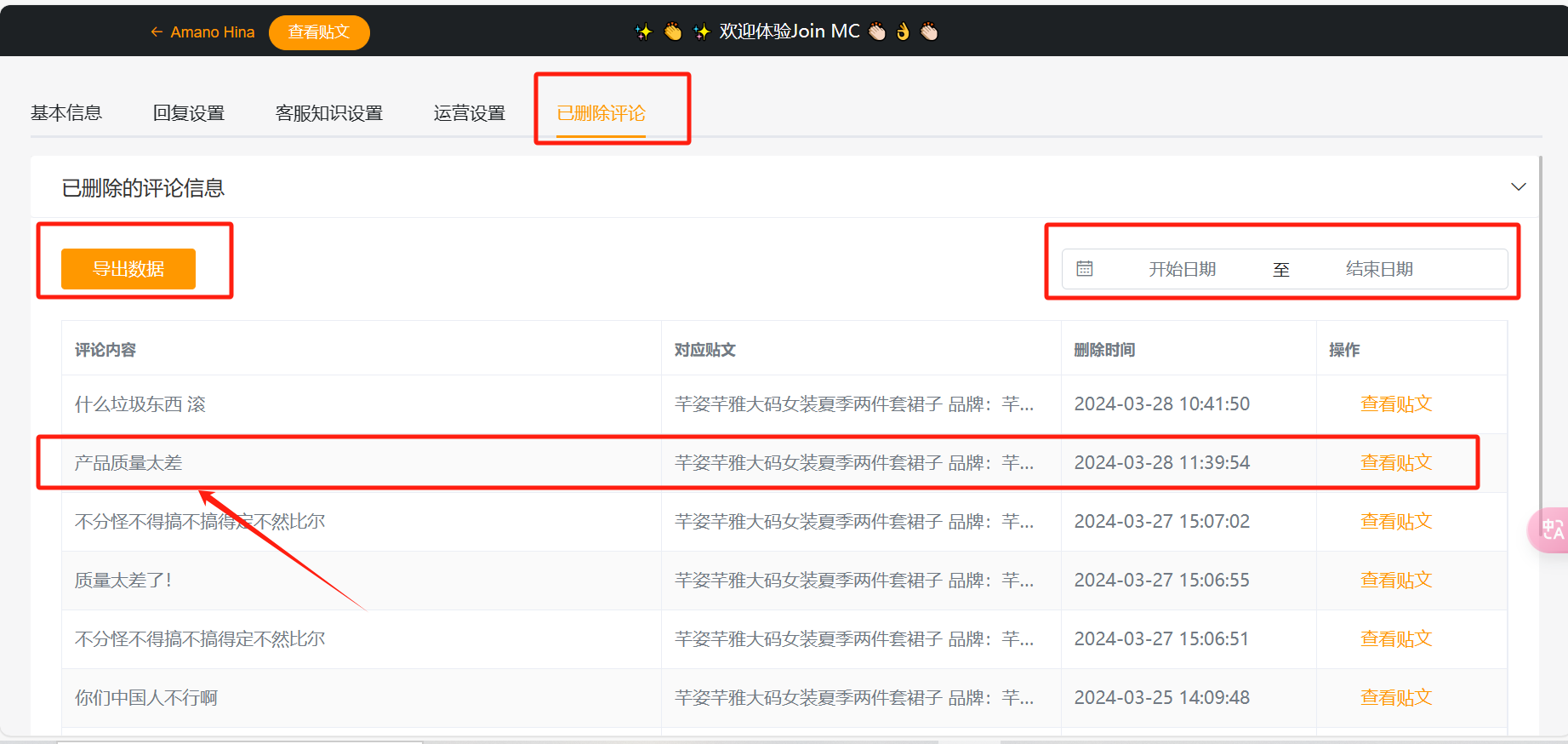1568x744 pixels.
Task: Switch to the 回复设置 tab
Action: (189, 113)
